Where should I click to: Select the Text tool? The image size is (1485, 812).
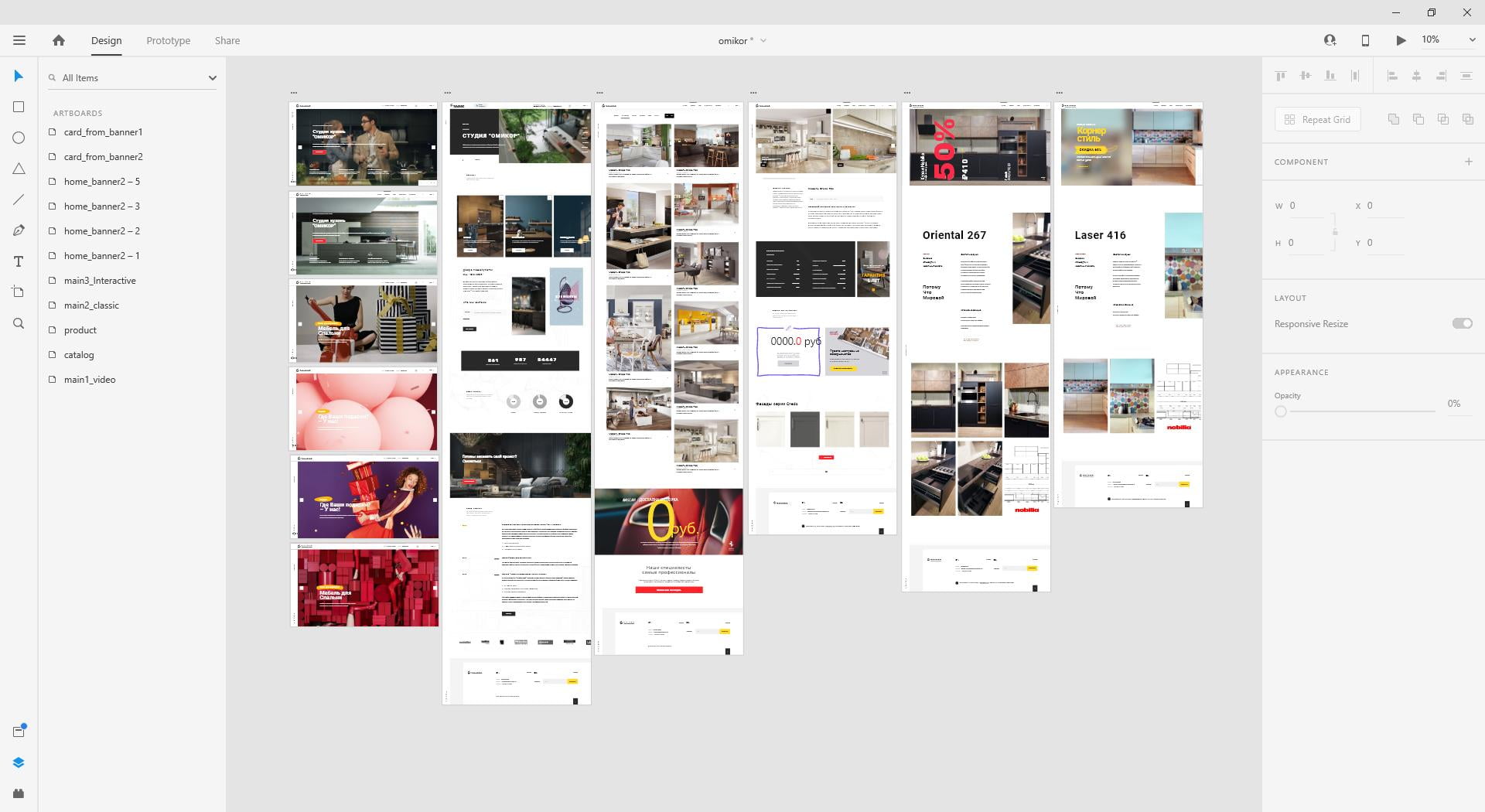(x=19, y=261)
